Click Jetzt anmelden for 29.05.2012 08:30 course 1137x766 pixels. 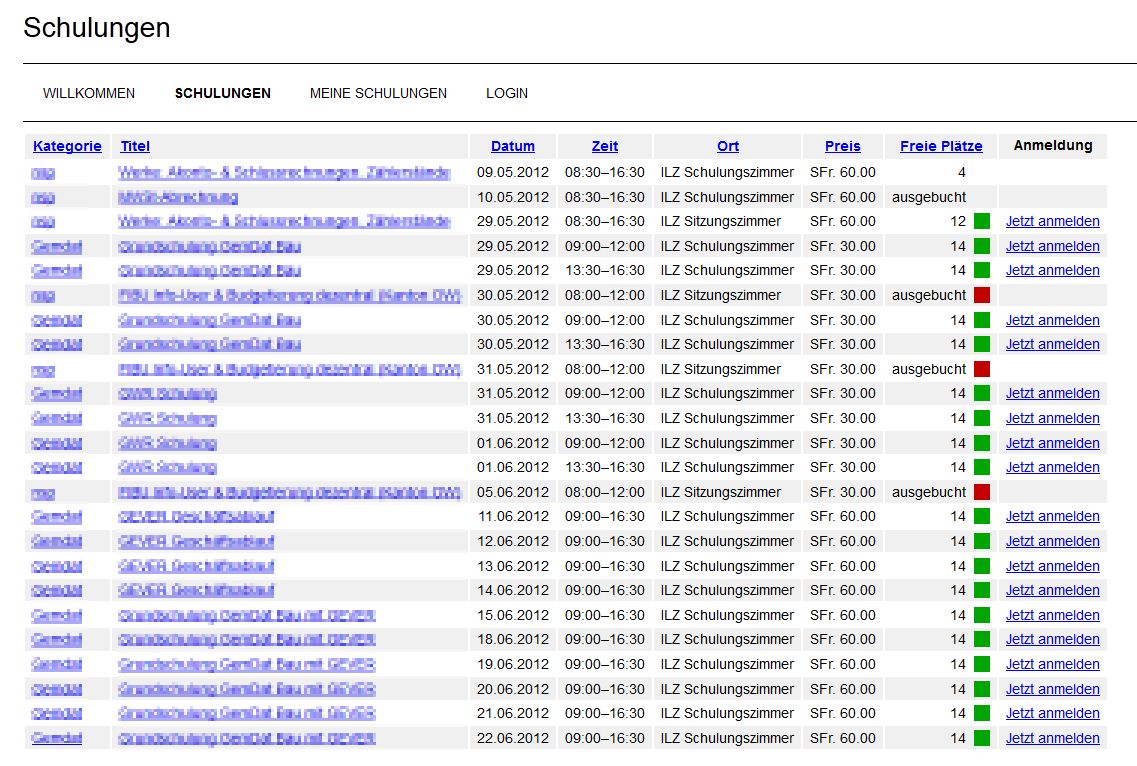[1052, 221]
